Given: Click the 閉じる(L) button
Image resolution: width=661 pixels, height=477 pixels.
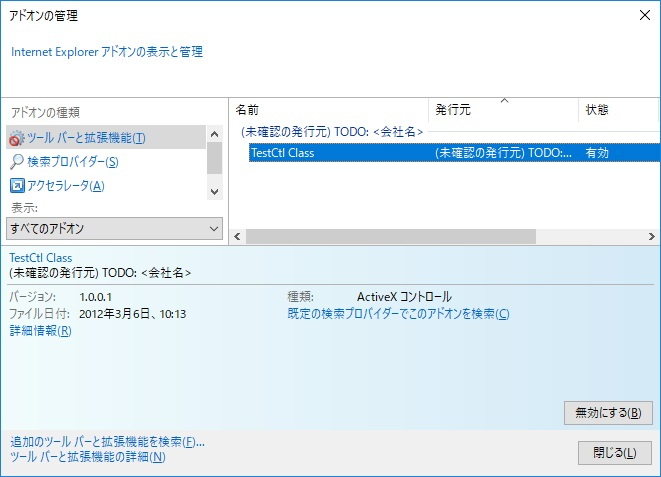Looking at the screenshot, I should click(x=615, y=453).
